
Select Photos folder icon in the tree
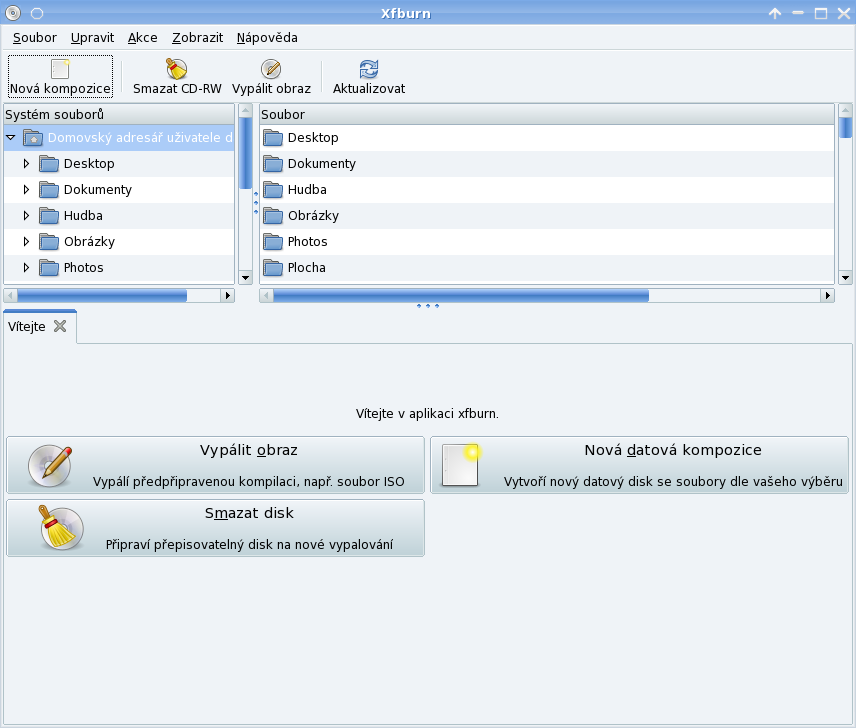point(49,267)
